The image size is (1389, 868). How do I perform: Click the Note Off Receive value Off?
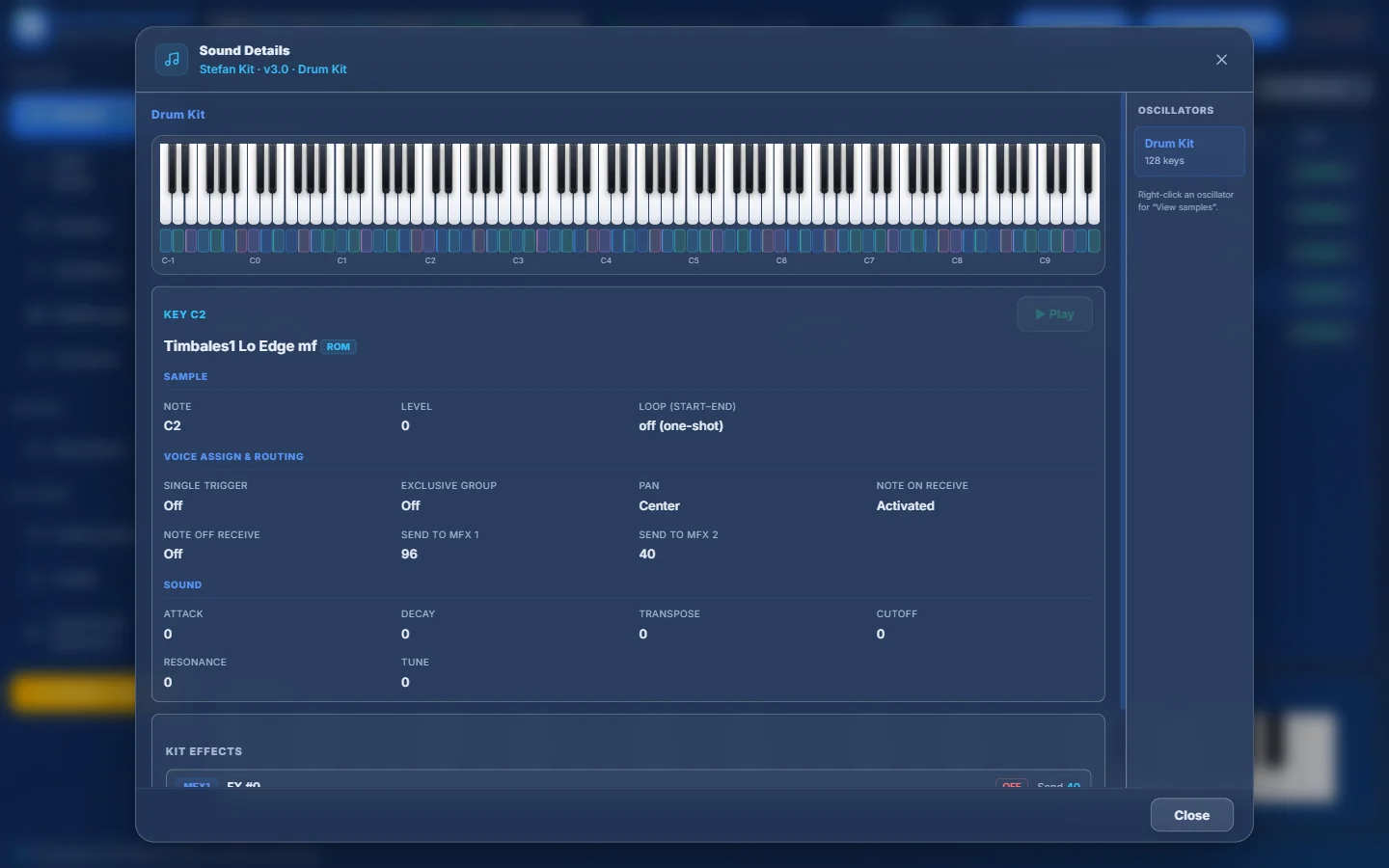pos(173,554)
